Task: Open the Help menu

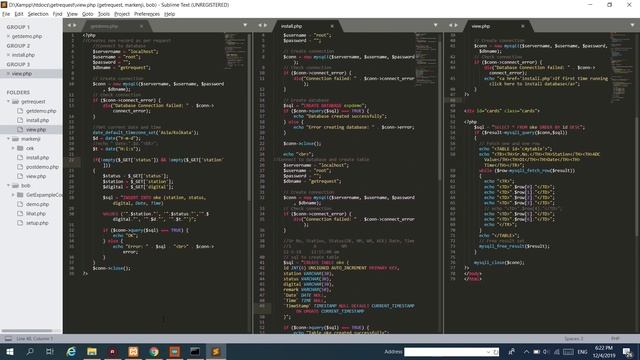Action: [169, 14]
